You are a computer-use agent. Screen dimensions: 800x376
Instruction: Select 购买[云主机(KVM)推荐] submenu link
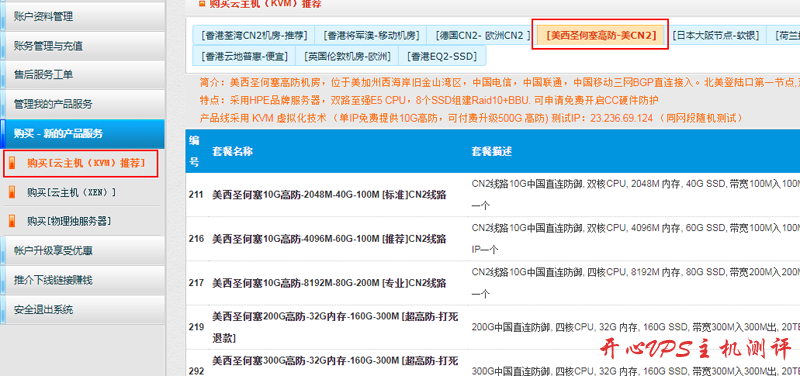[x=86, y=163]
